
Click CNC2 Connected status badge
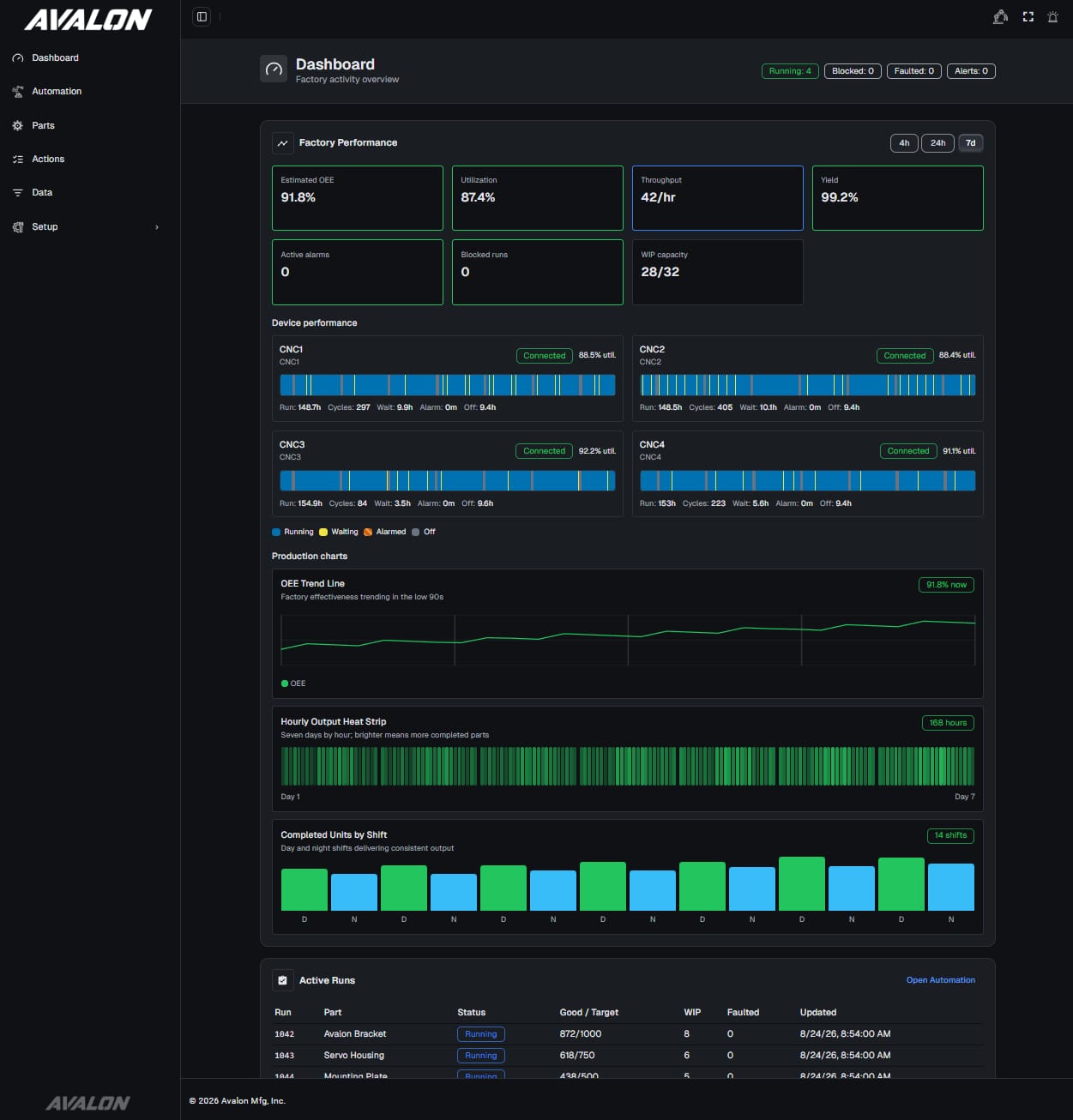[905, 356]
